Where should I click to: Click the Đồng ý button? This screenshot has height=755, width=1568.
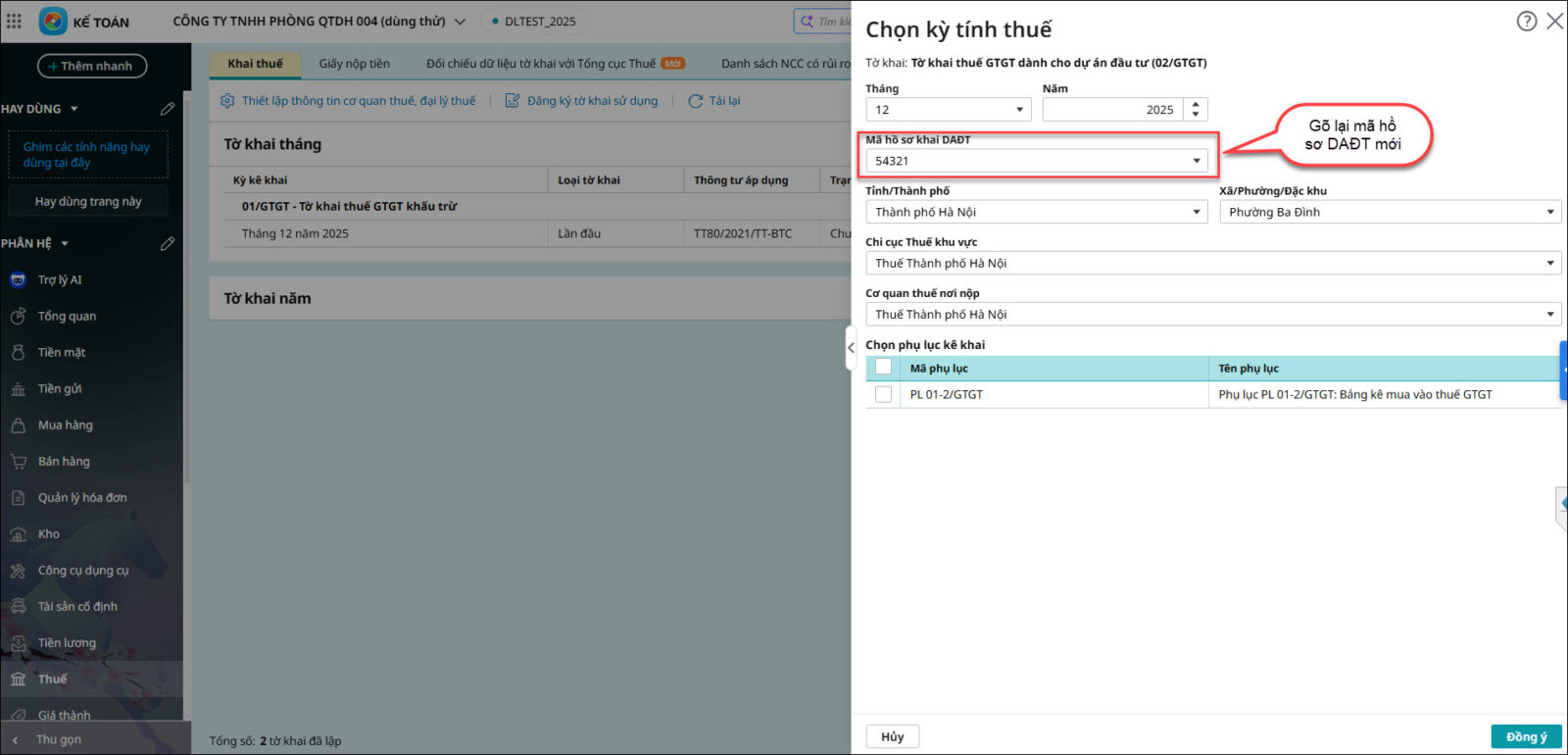[x=1525, y=736]
